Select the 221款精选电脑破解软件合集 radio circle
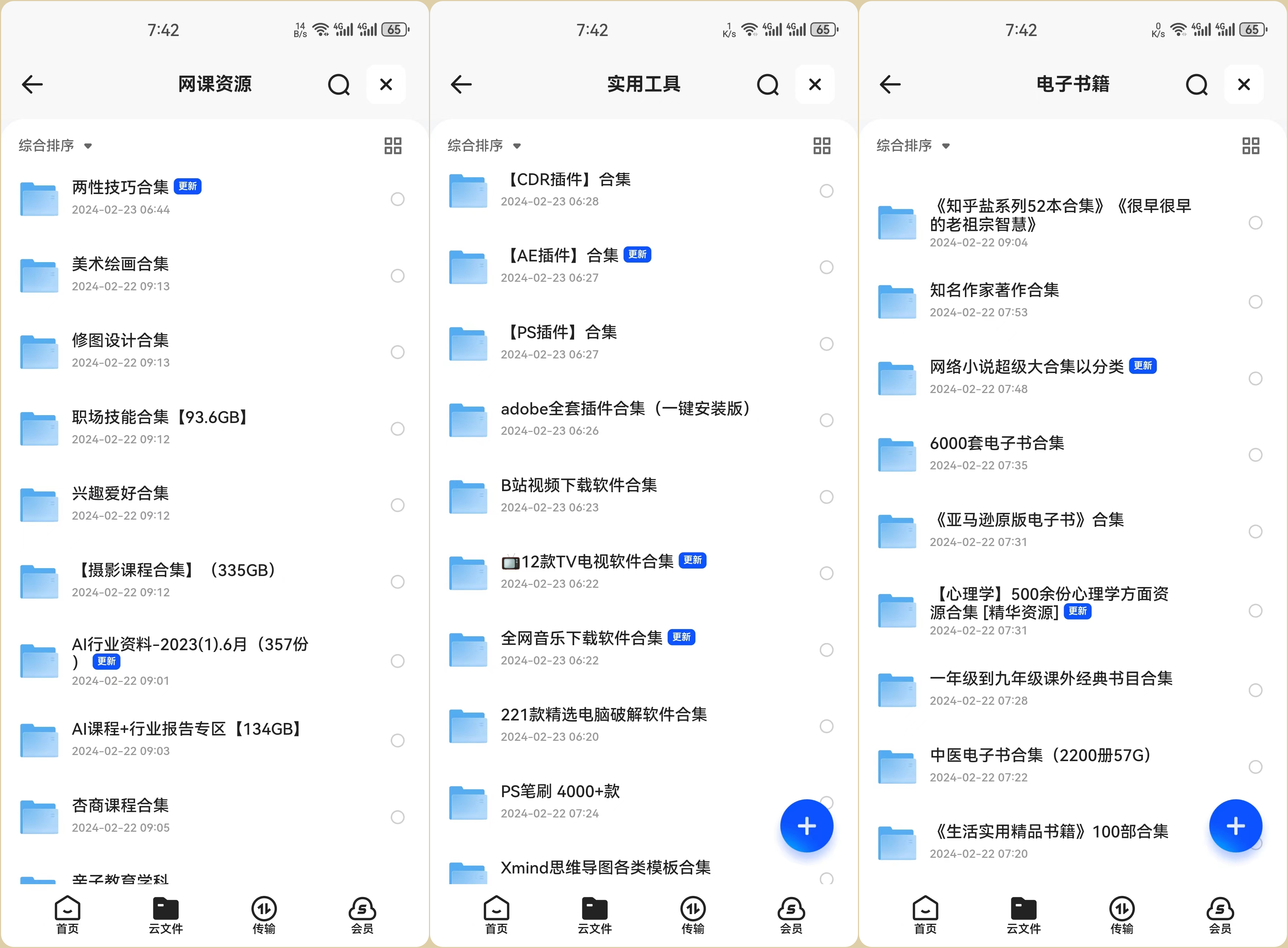Viewport: 1288px width, 948px height. [827, 726]
